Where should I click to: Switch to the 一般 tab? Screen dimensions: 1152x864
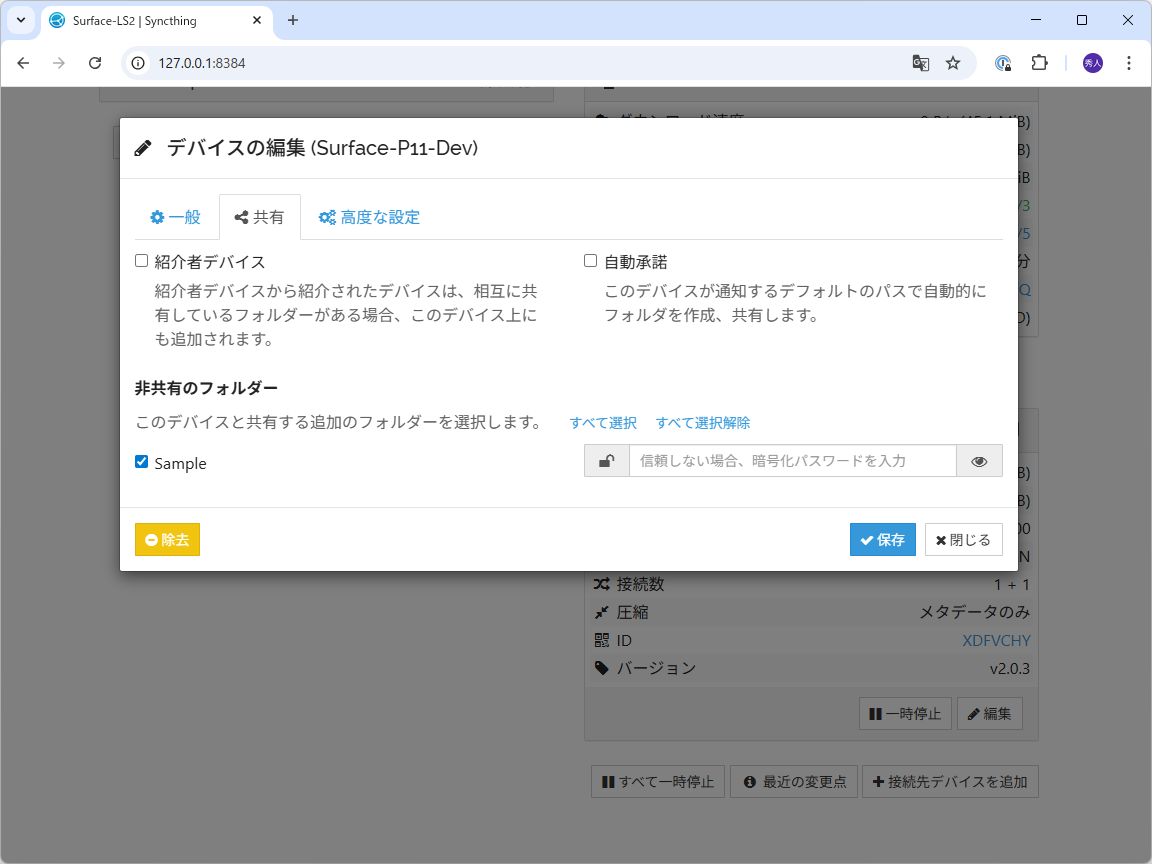click(x=175, y=216)
